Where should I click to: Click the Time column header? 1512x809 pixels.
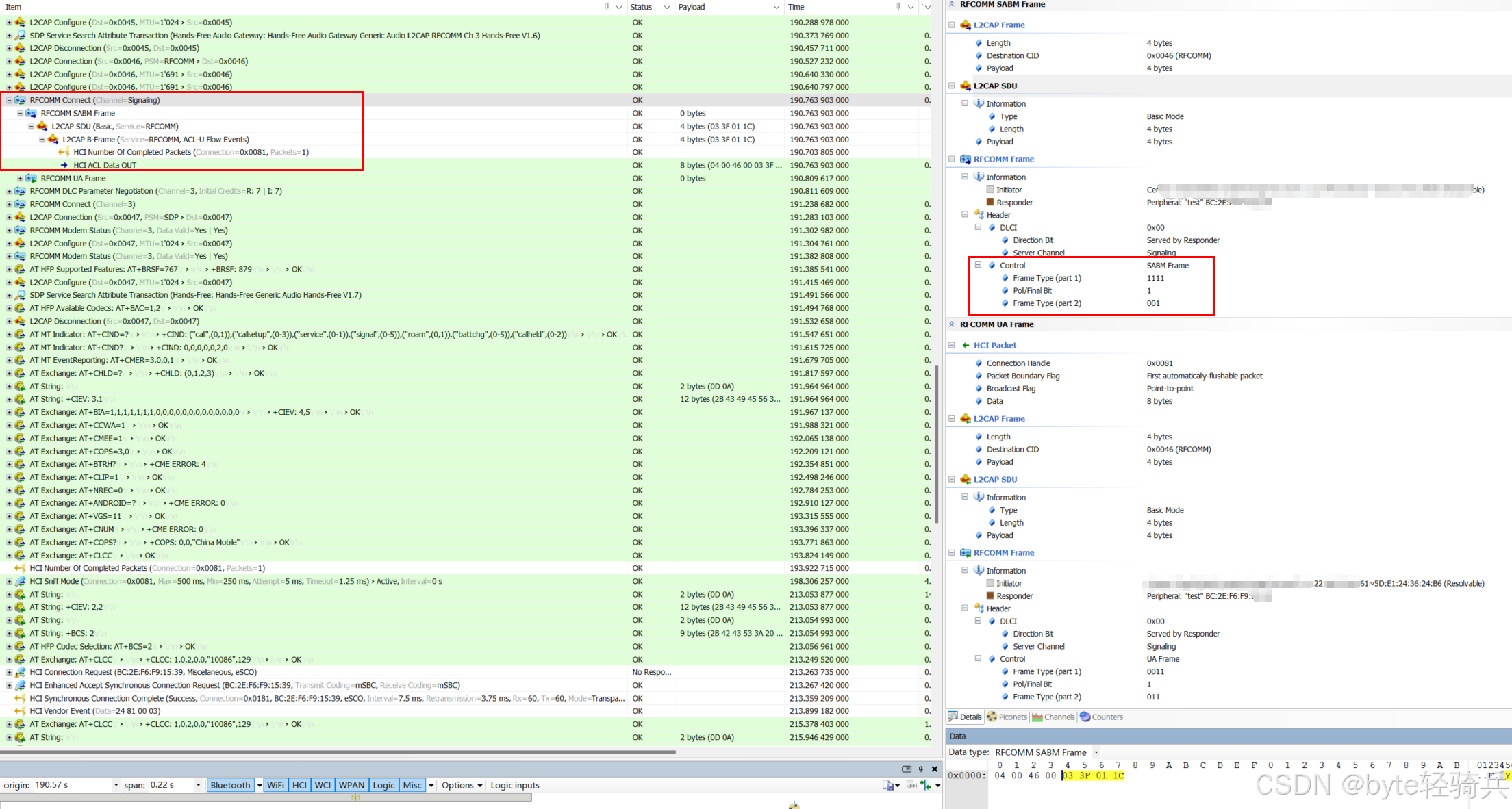(796, 7)
